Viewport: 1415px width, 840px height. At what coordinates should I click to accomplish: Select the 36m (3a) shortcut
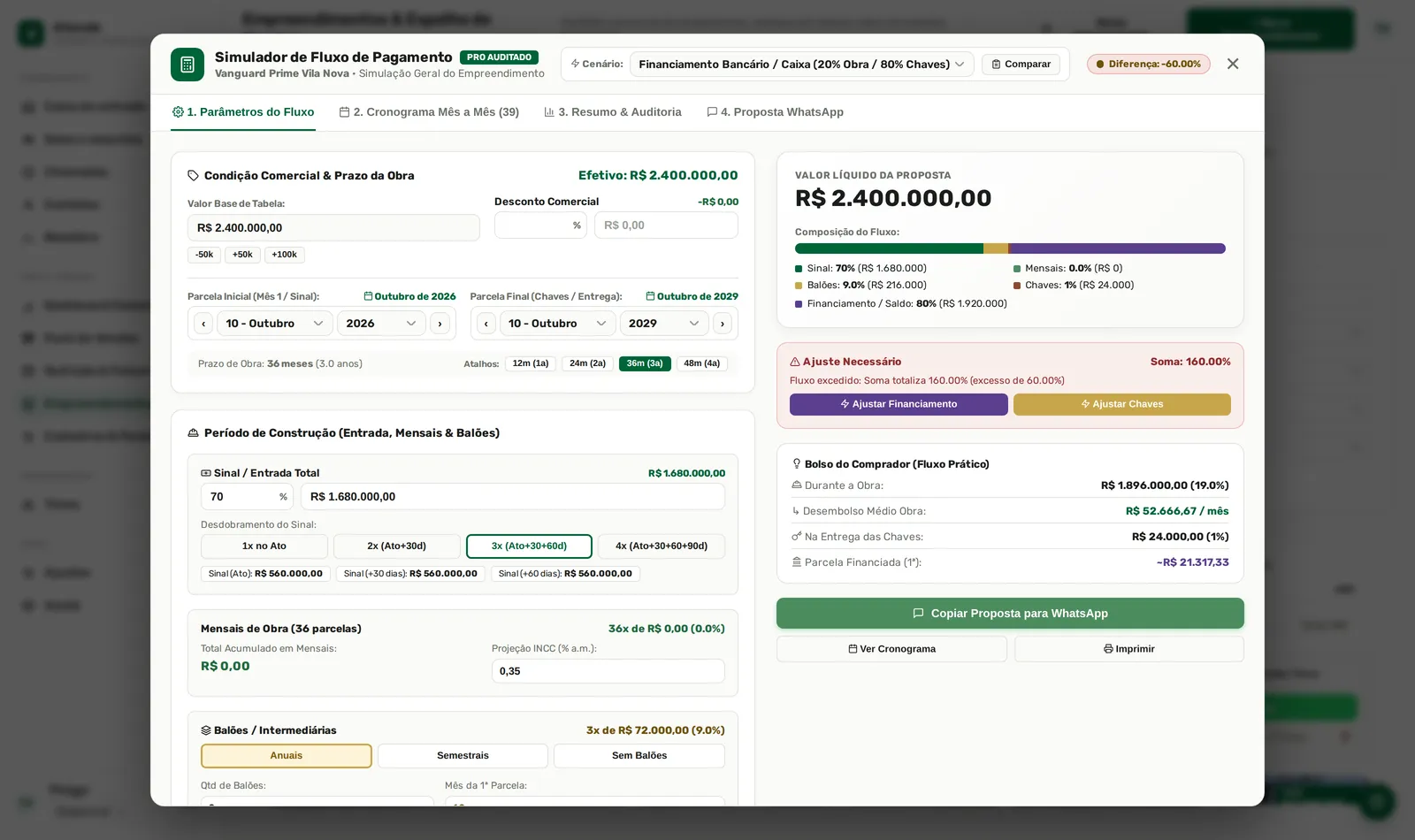coord(645,363)
